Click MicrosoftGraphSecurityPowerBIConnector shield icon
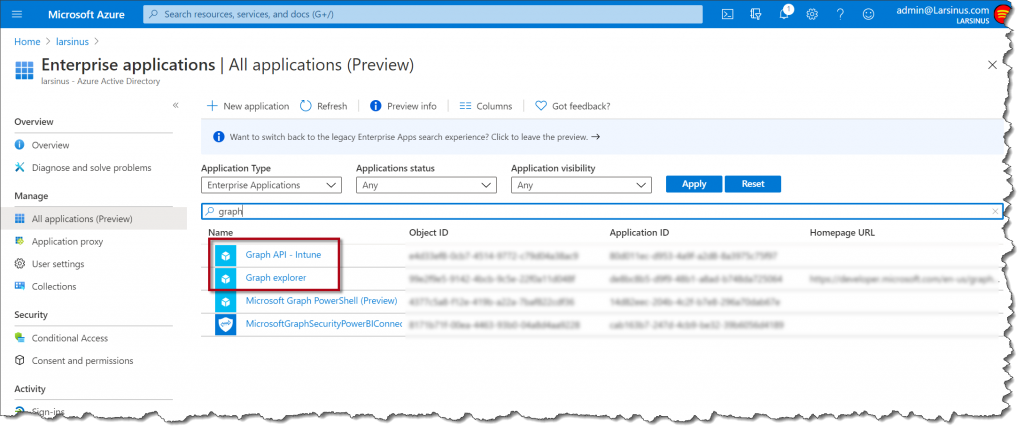Viewport: 1024px width, 432px height. point(225,324)
